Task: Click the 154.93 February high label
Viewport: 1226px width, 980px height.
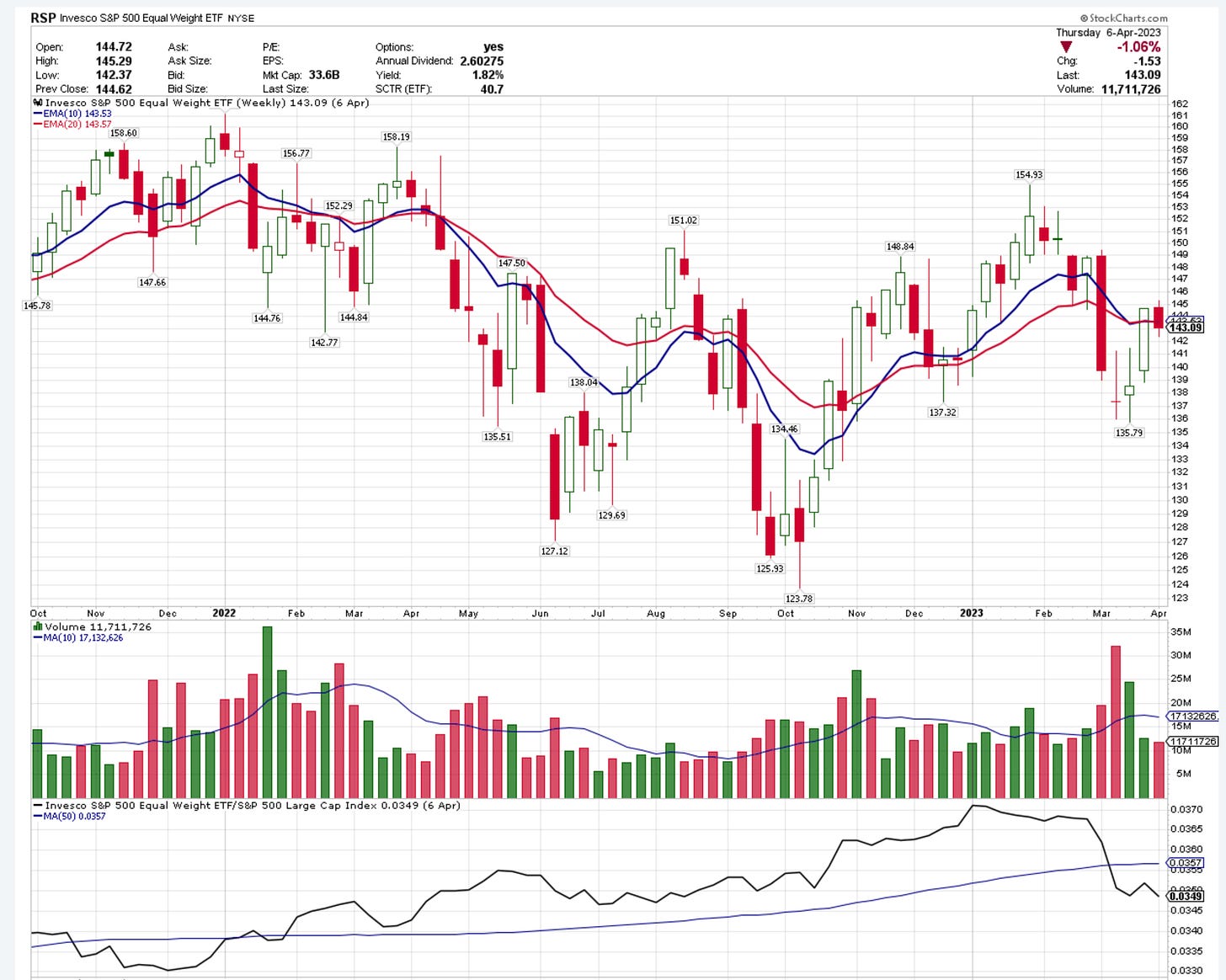Action: click(1029, 175)
